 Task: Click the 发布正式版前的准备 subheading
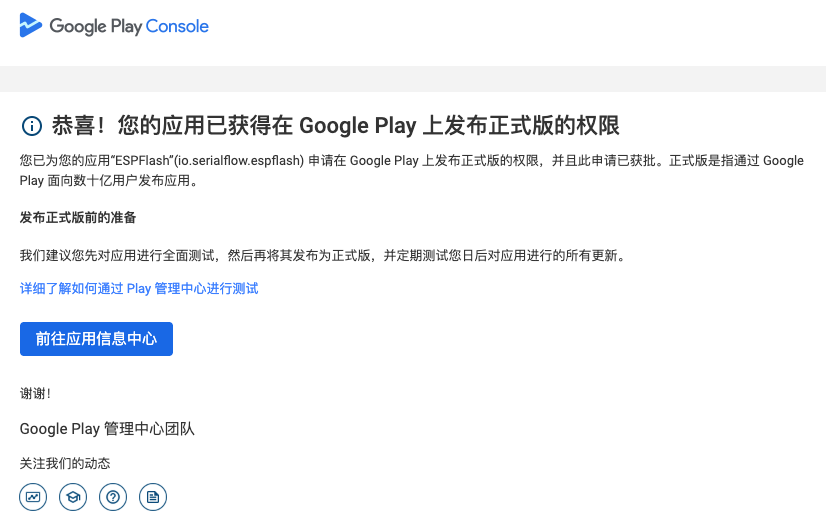78,217
